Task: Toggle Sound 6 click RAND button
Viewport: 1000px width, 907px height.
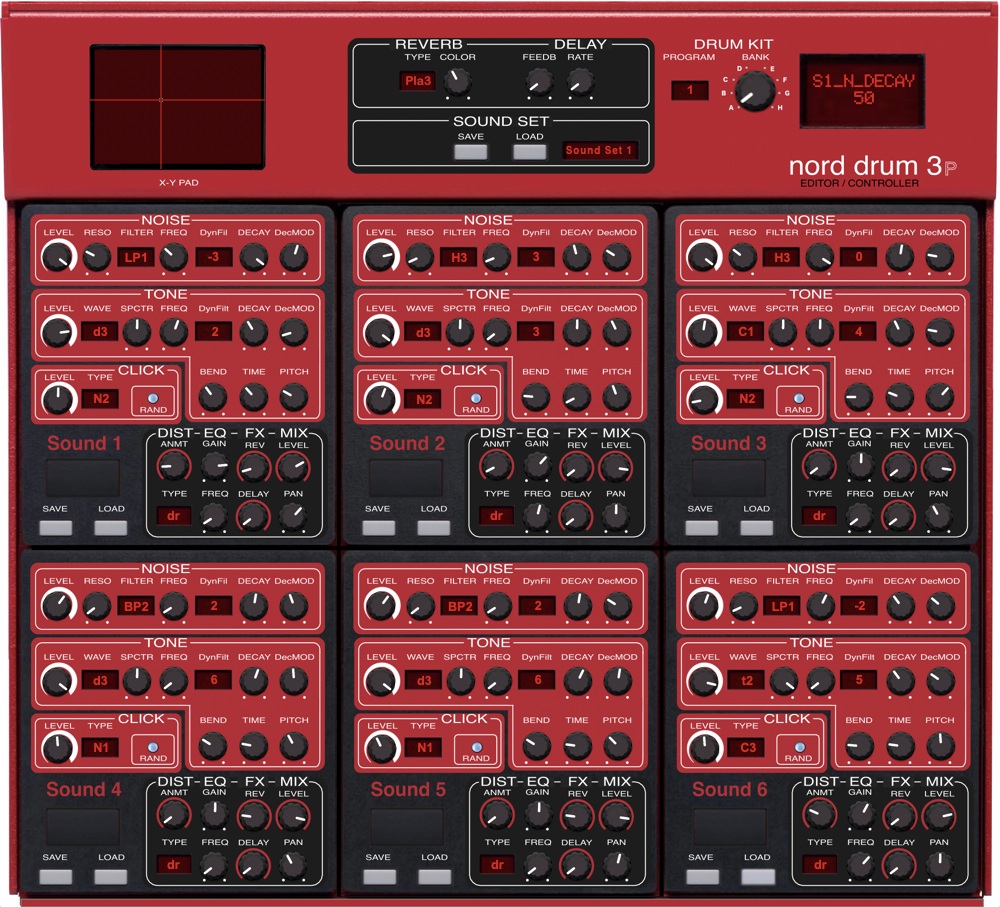Action: coord(798,749)
